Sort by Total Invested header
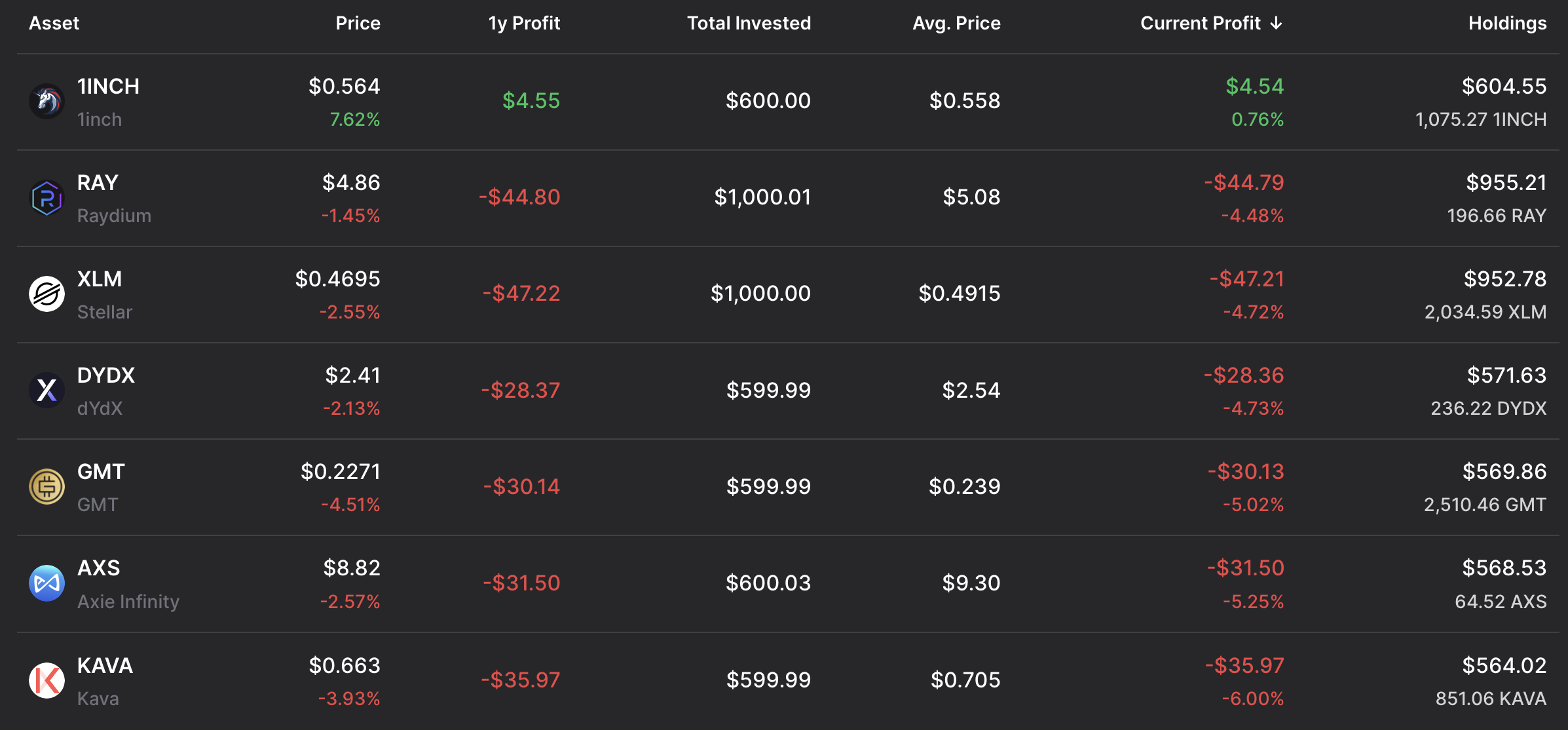This screenshot has width=1568, height=730. [749, 24]
